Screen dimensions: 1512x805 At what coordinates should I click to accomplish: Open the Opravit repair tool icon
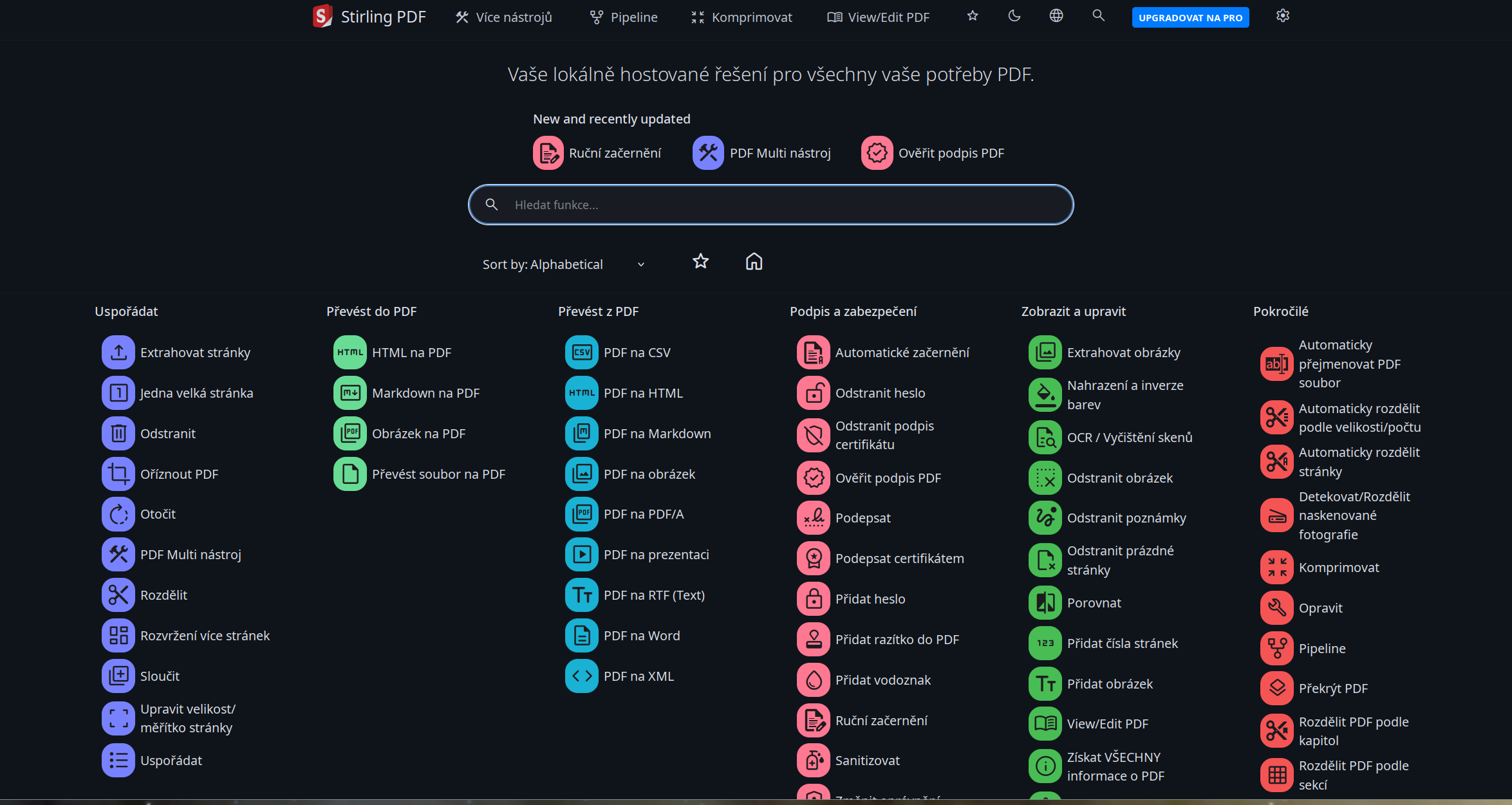click(x=1277, y=607)
